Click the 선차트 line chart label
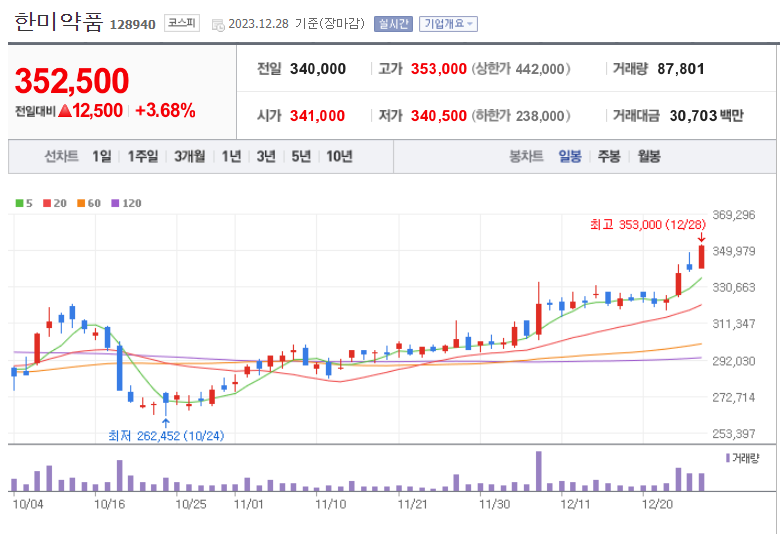Viewport: 780px width, 534px height. point(62,156)
